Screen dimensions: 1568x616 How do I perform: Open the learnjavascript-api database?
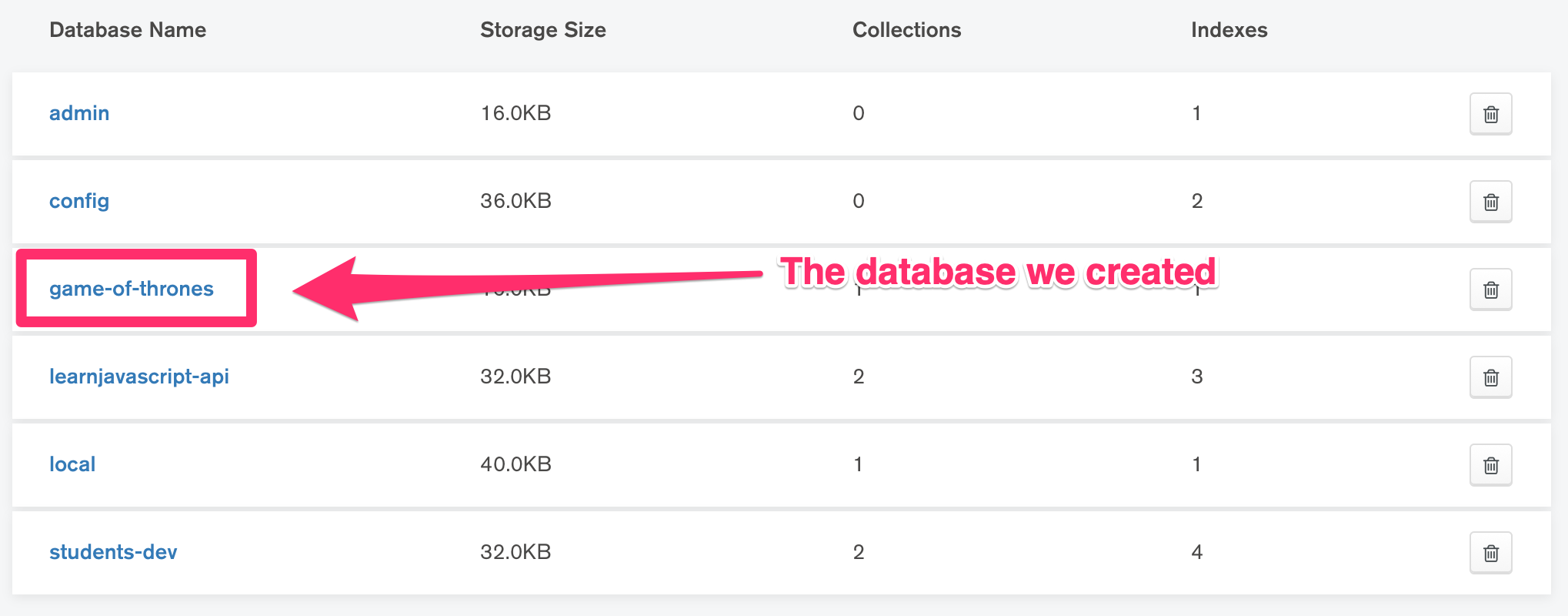pyautogui.click(x=139, y=377)
